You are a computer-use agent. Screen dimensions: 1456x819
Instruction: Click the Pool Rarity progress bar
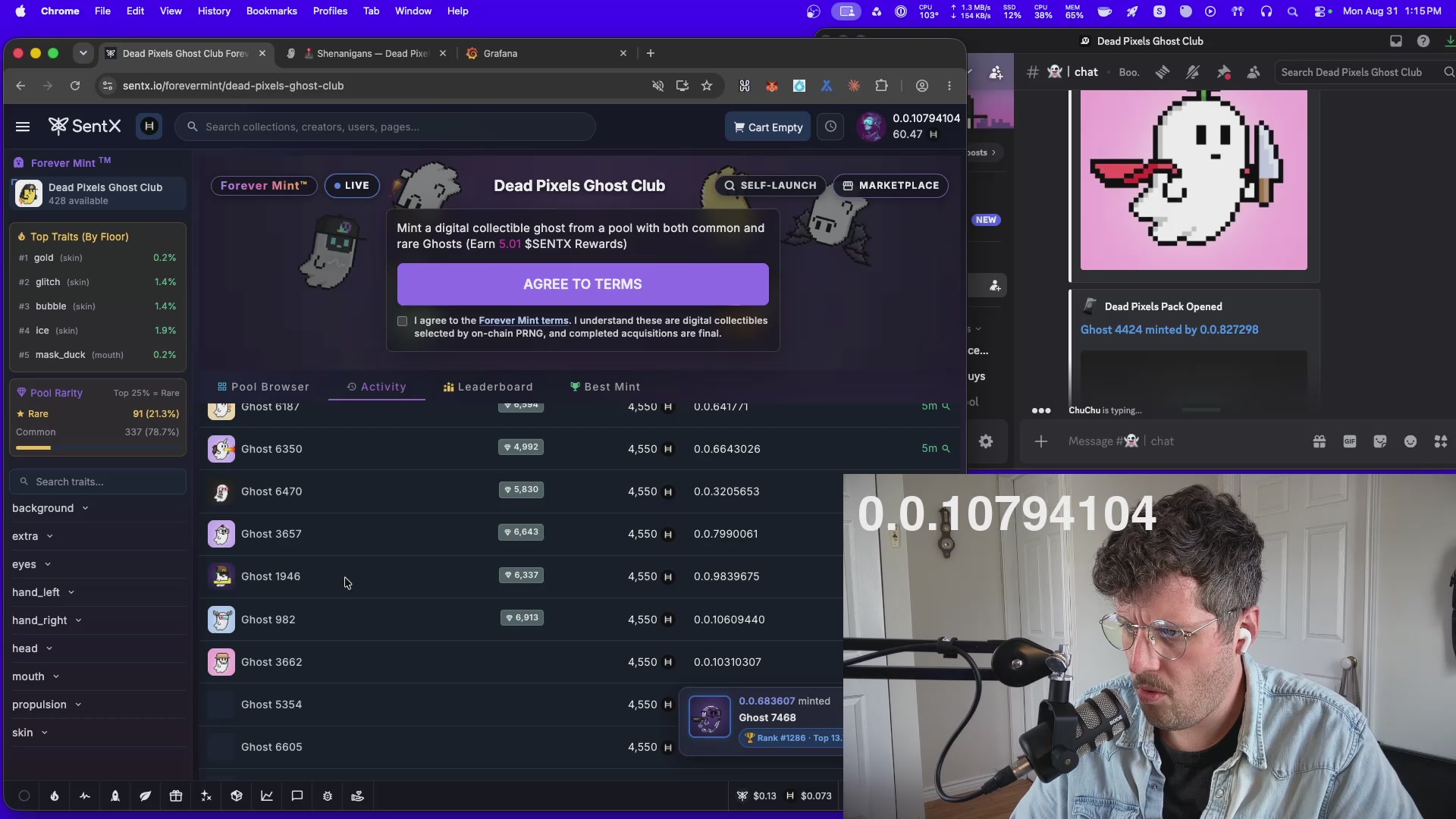click(x=98, y=448)
